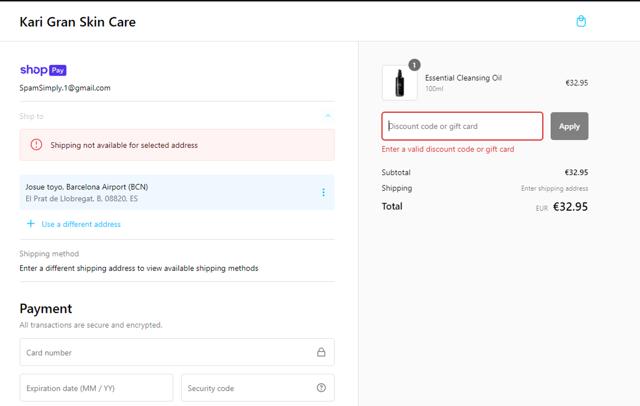The height and width of the screenshot is (406, 640).
Task: Click the 'Enter a different shipping address' notice
Action: 139,268
